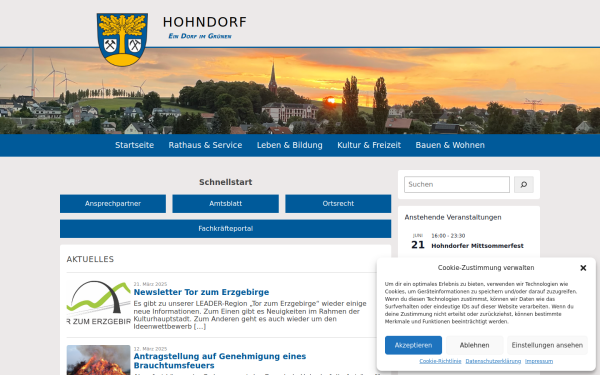This screenshot has width=600, height=375.
Task: Click the Amtsblatt quick-start button
Action: 225,204
